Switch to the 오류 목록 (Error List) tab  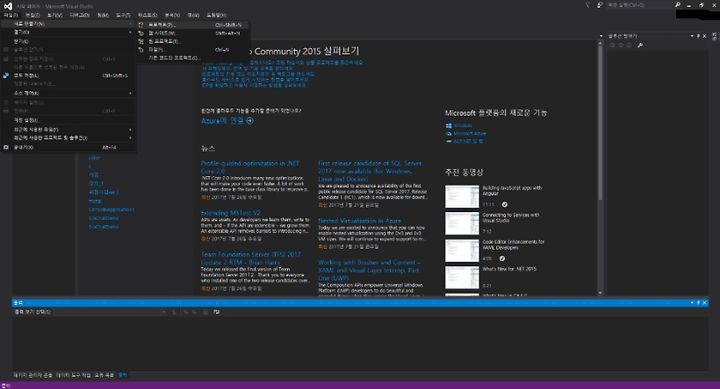click(104, 375)
